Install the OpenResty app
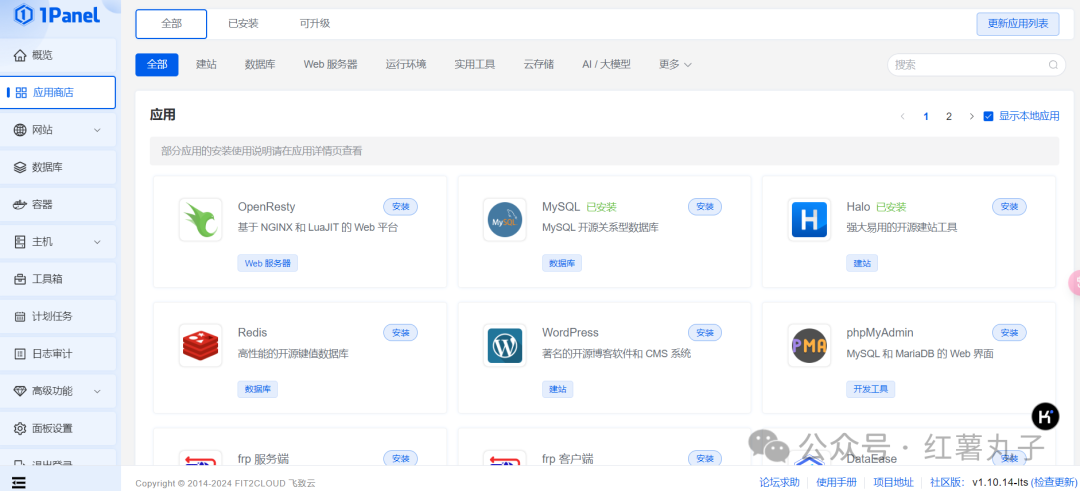This screenshot has height=491, width=1080. click(400, 207)
